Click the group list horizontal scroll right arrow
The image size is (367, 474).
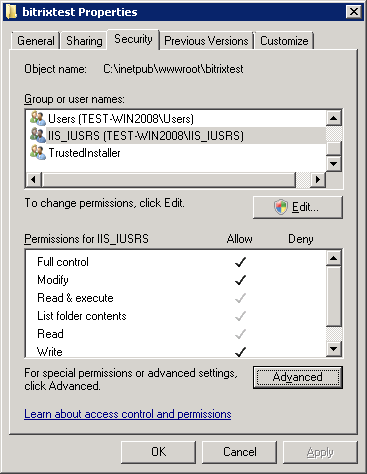318,180
